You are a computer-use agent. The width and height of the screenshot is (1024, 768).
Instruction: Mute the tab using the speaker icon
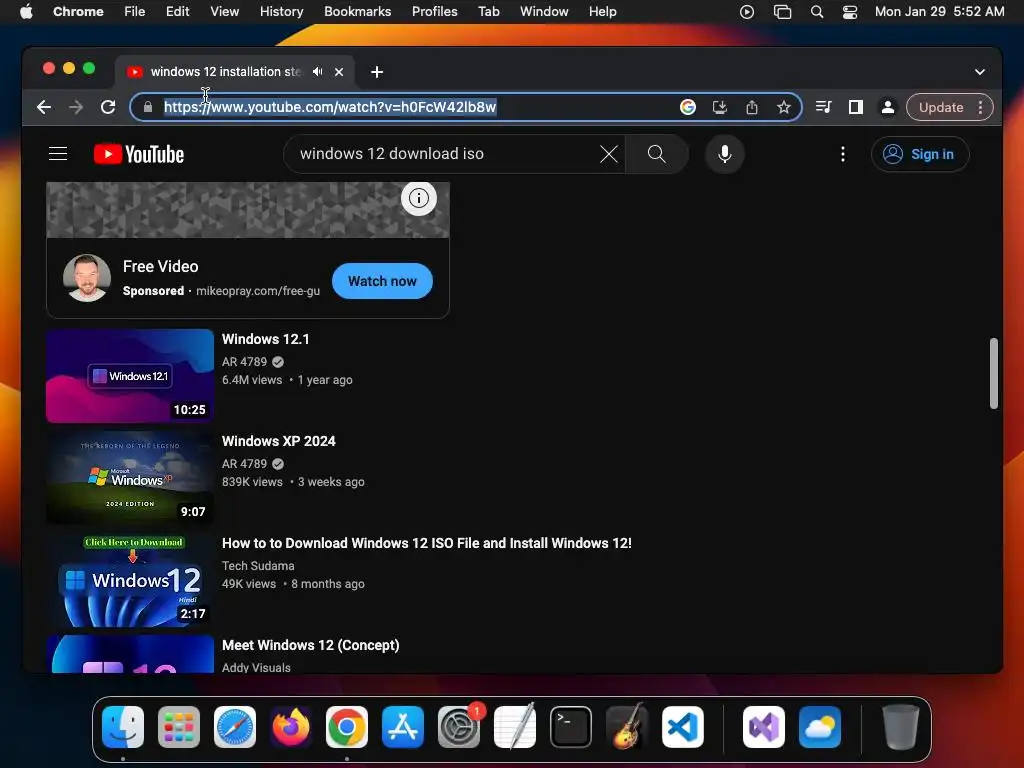[x=317, y=72]
